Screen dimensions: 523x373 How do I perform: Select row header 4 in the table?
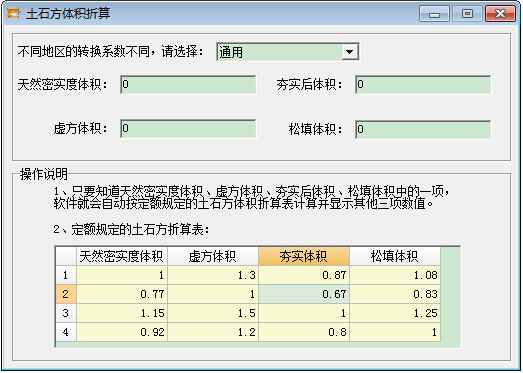tap(66, 332)
